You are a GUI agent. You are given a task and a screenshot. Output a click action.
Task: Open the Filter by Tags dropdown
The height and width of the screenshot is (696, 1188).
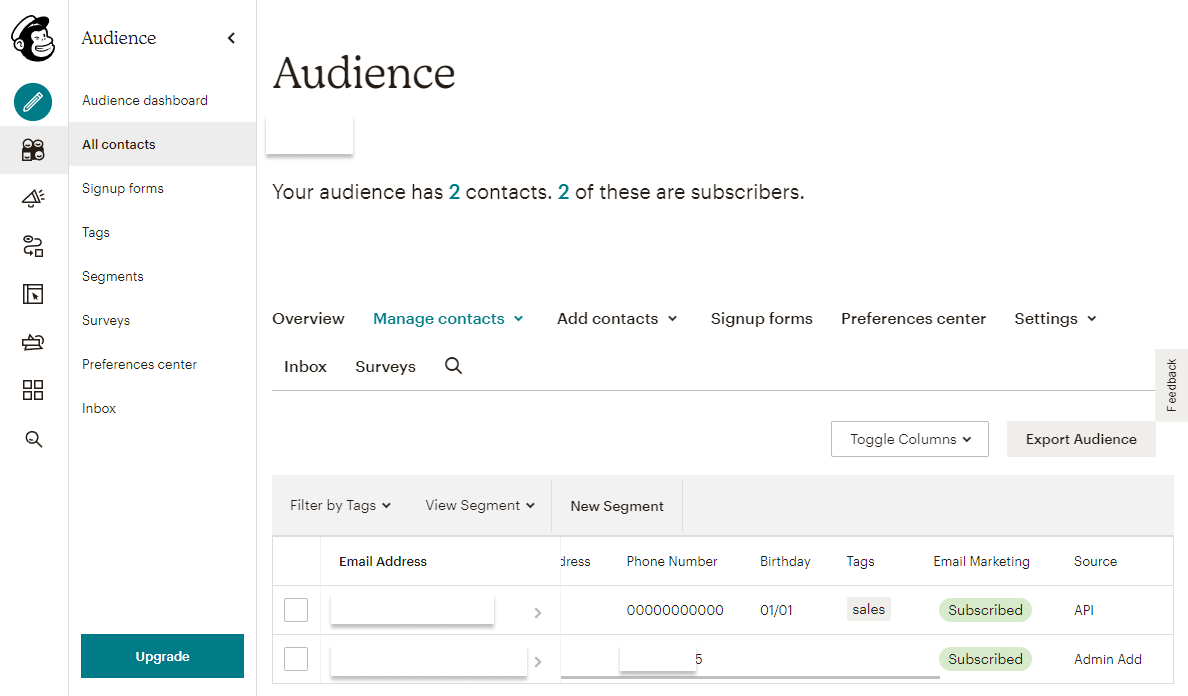(340, 505)
